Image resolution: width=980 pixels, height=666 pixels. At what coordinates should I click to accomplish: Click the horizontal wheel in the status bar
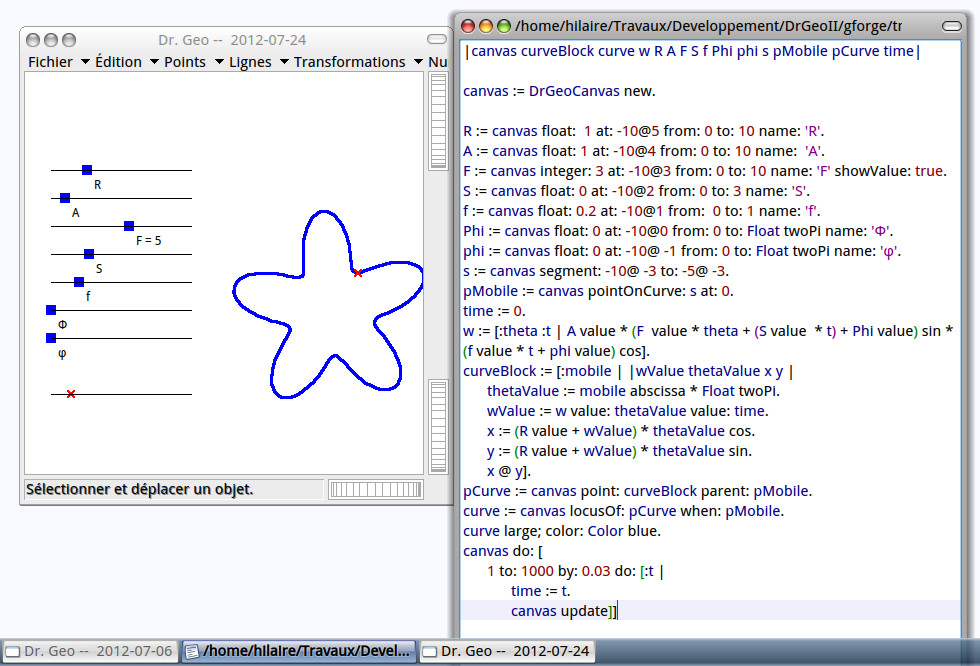(x=376, y=489)
